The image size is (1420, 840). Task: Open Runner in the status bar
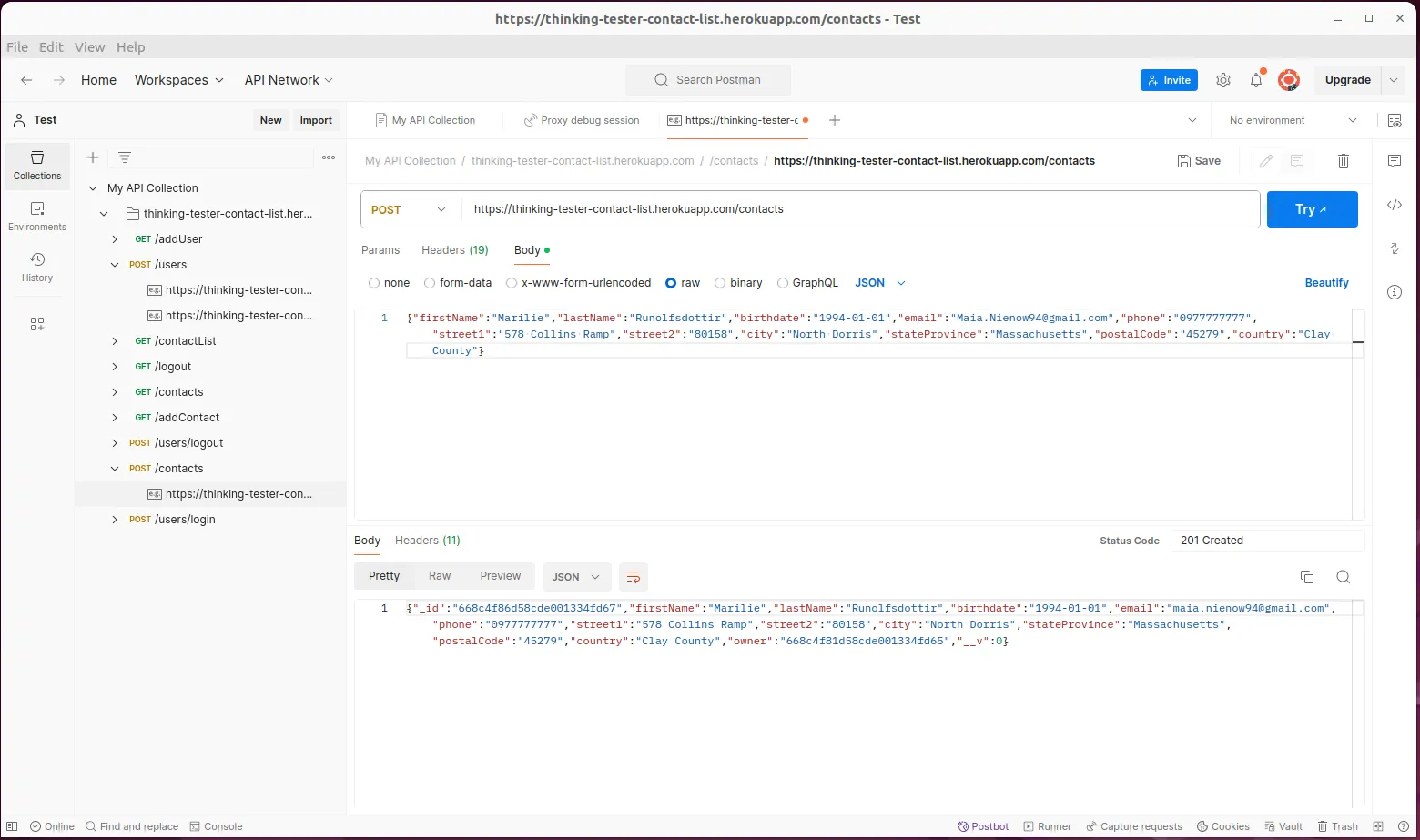coord(1048,826)
